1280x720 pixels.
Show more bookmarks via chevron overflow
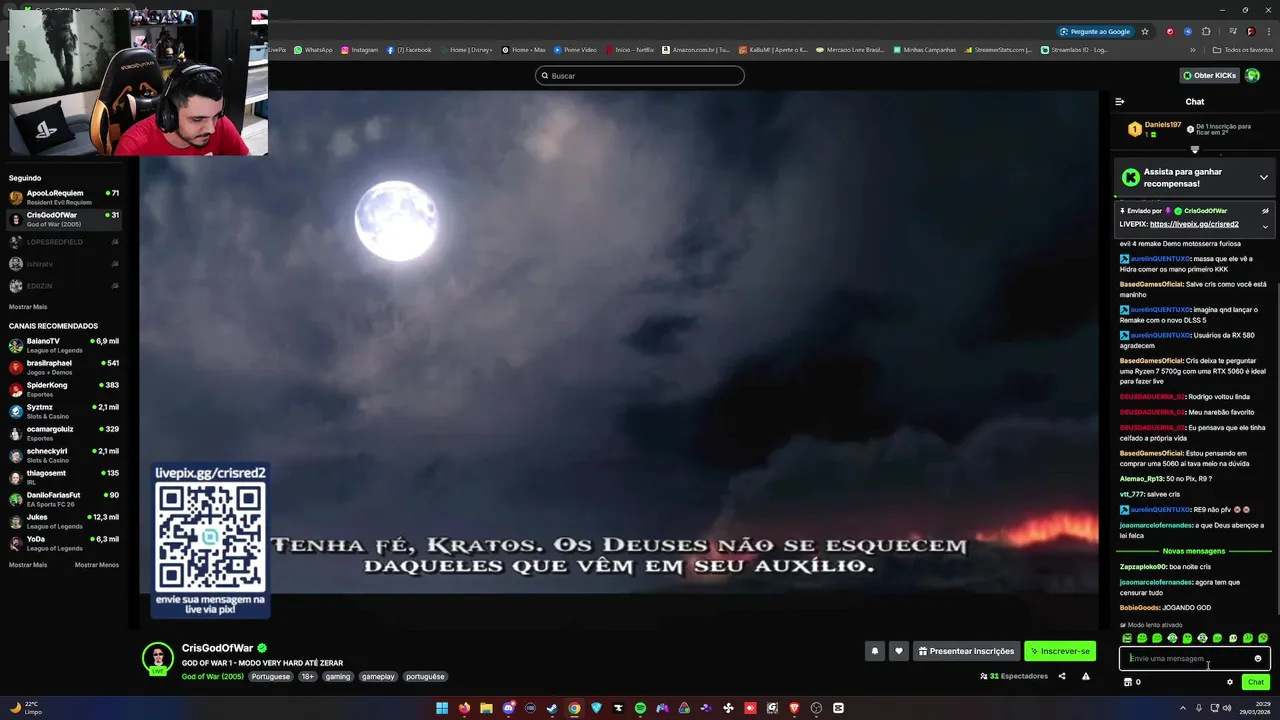coord(1192,49)
